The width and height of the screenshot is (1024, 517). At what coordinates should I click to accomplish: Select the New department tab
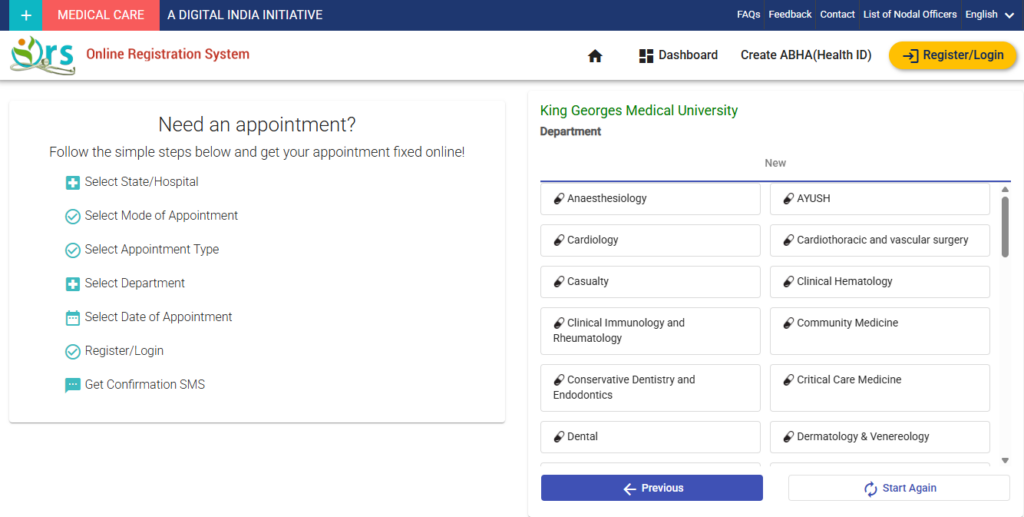[775, 163]
